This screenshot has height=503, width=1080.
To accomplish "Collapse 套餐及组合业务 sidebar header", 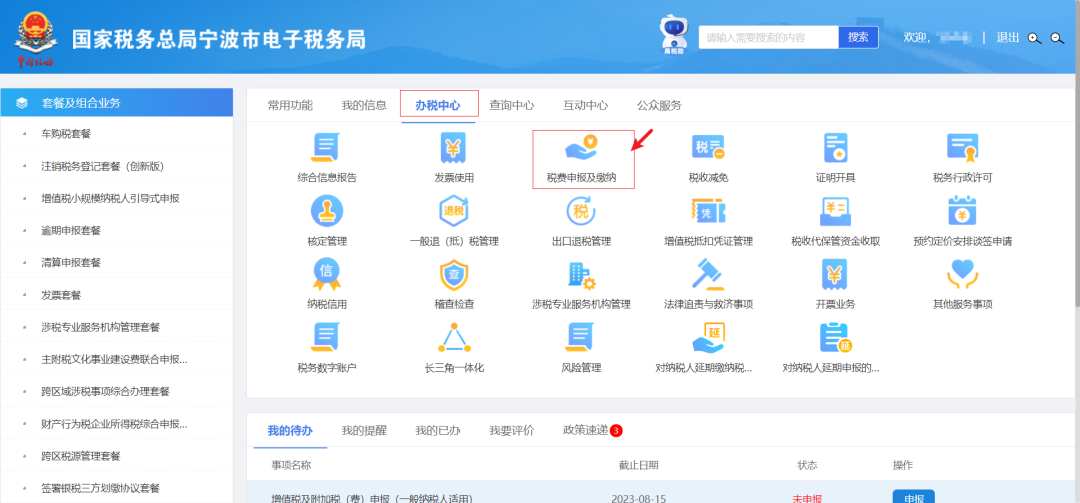I will tap(116, 103).
